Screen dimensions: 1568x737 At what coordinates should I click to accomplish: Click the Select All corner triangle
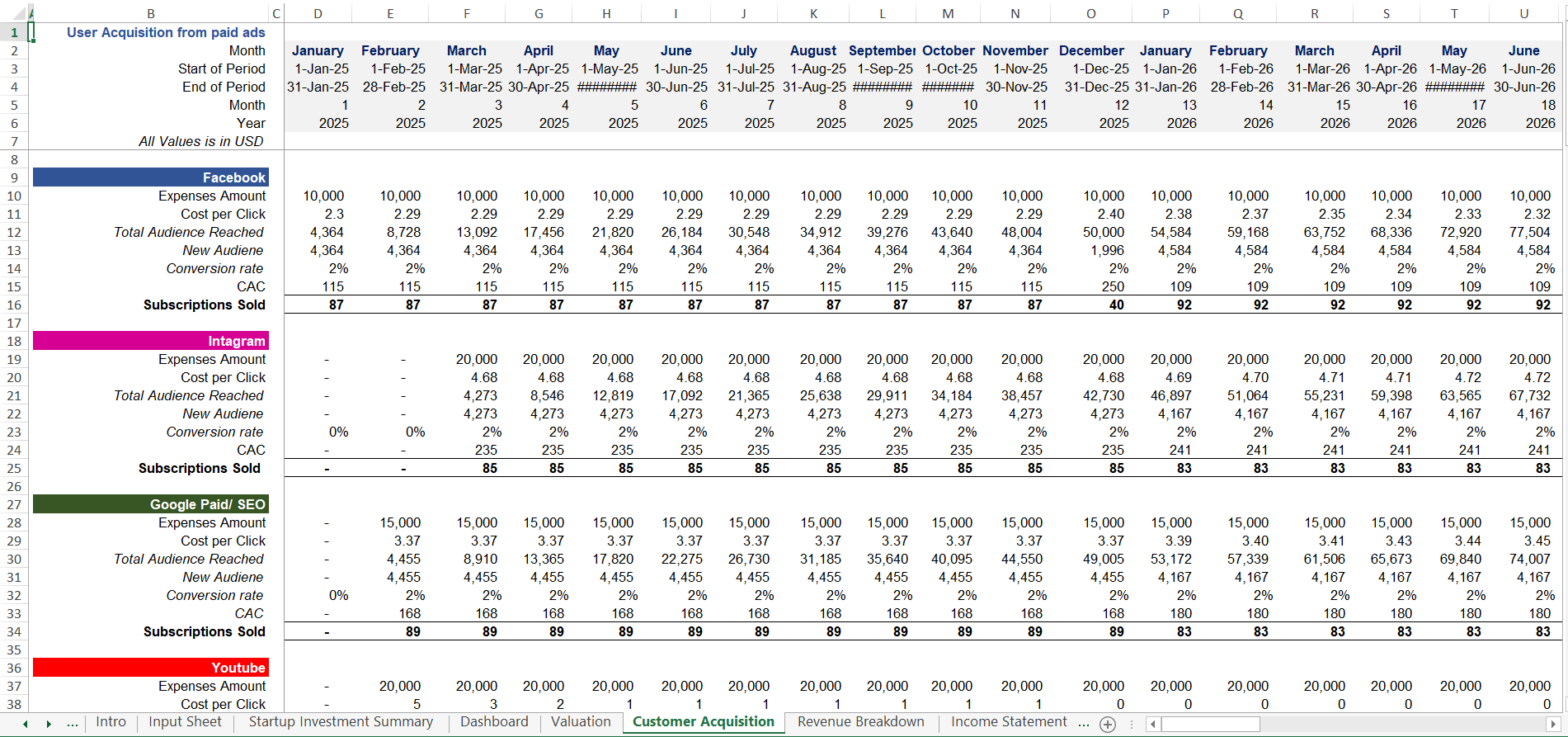14,13
